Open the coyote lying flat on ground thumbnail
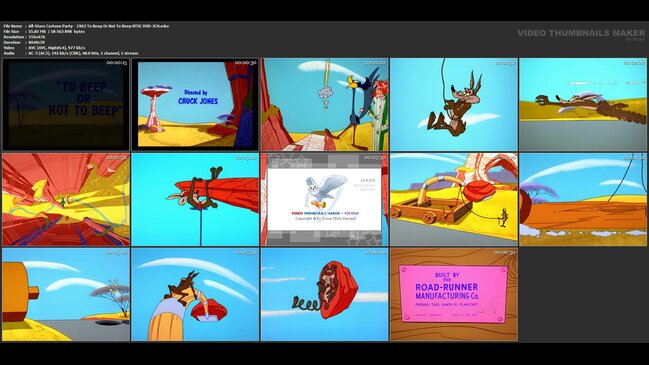This screenshot has height=365, width=649. [583, 104]
